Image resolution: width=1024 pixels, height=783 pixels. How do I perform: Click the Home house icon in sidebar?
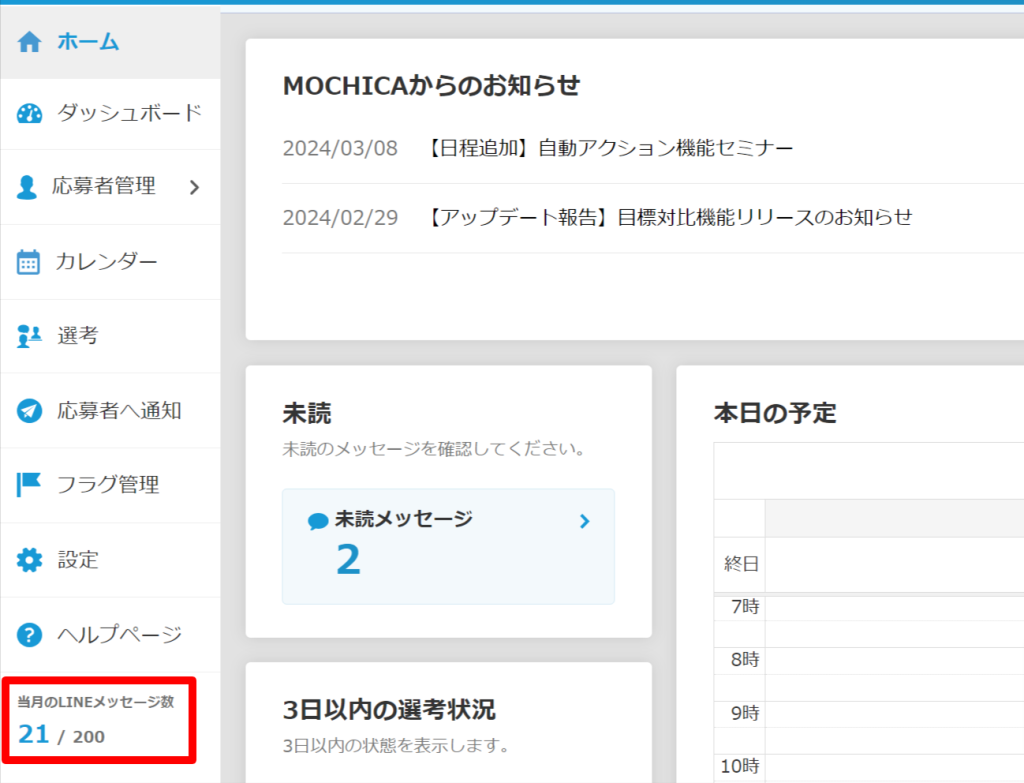pos(30,42)
